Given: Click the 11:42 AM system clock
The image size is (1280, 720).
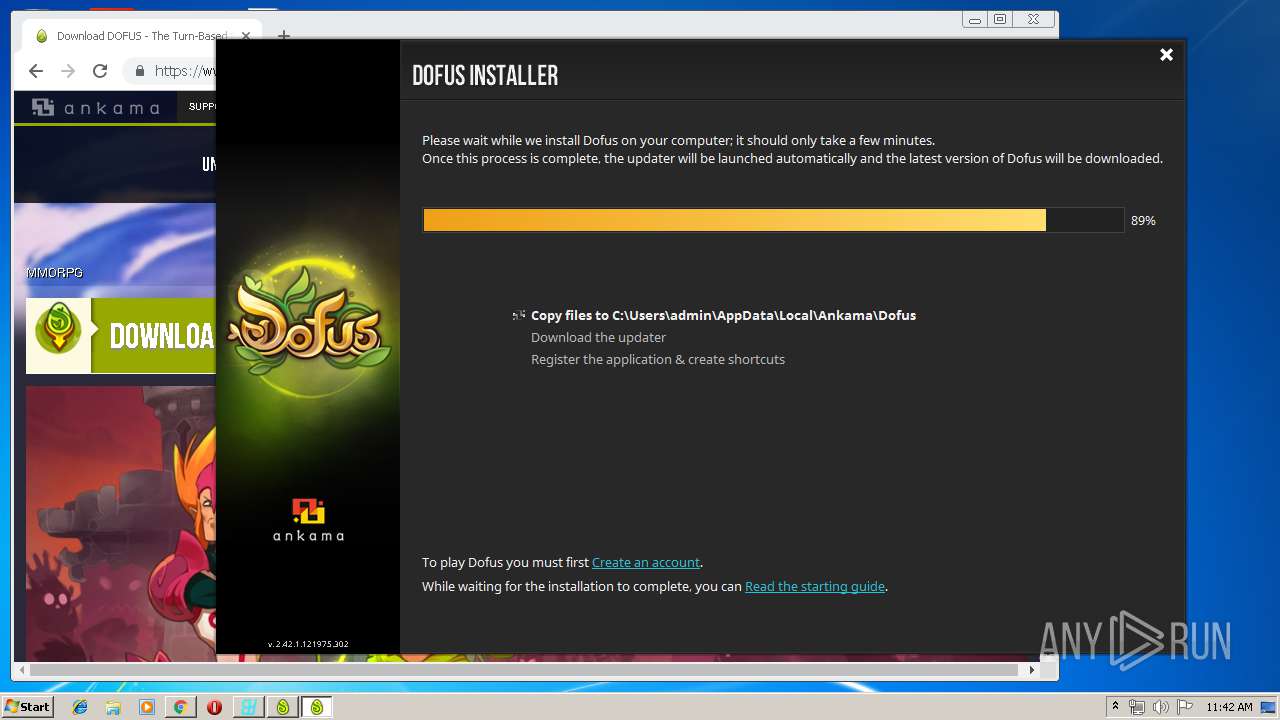Looking at the screenshot, I should [x=1229, y=707].
